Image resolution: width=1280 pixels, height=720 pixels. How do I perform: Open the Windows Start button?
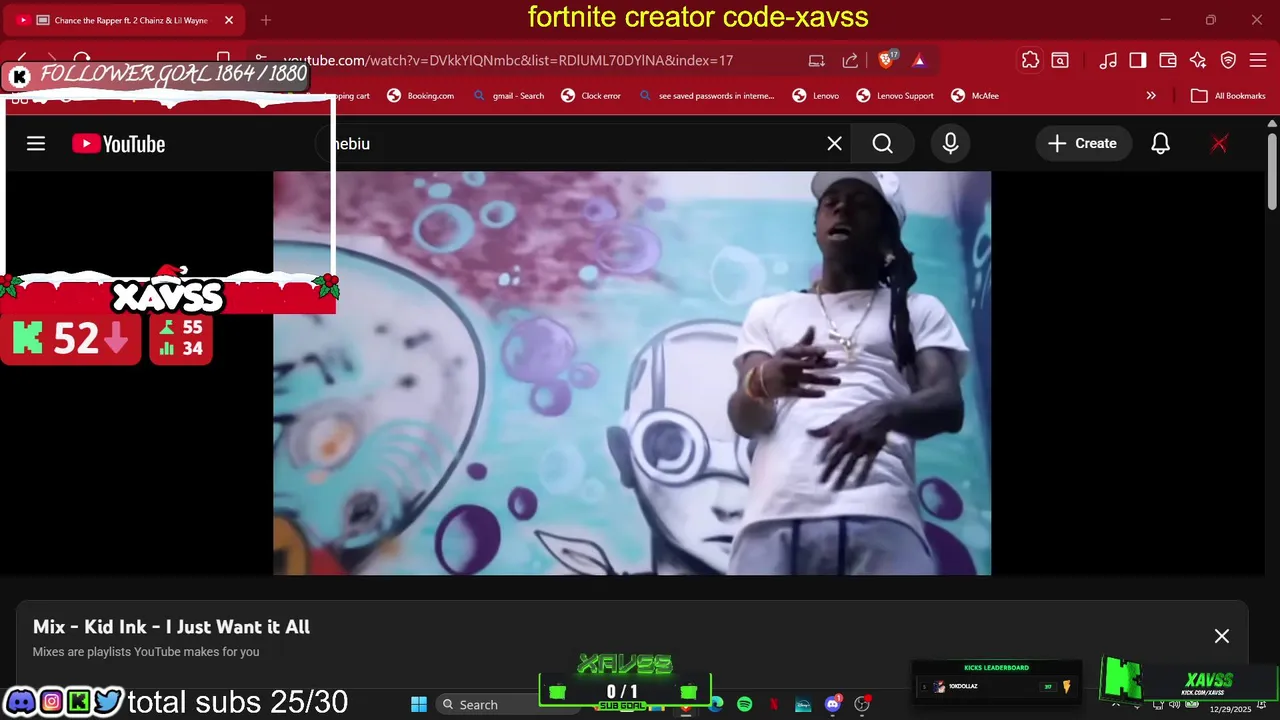click(419, 704)
